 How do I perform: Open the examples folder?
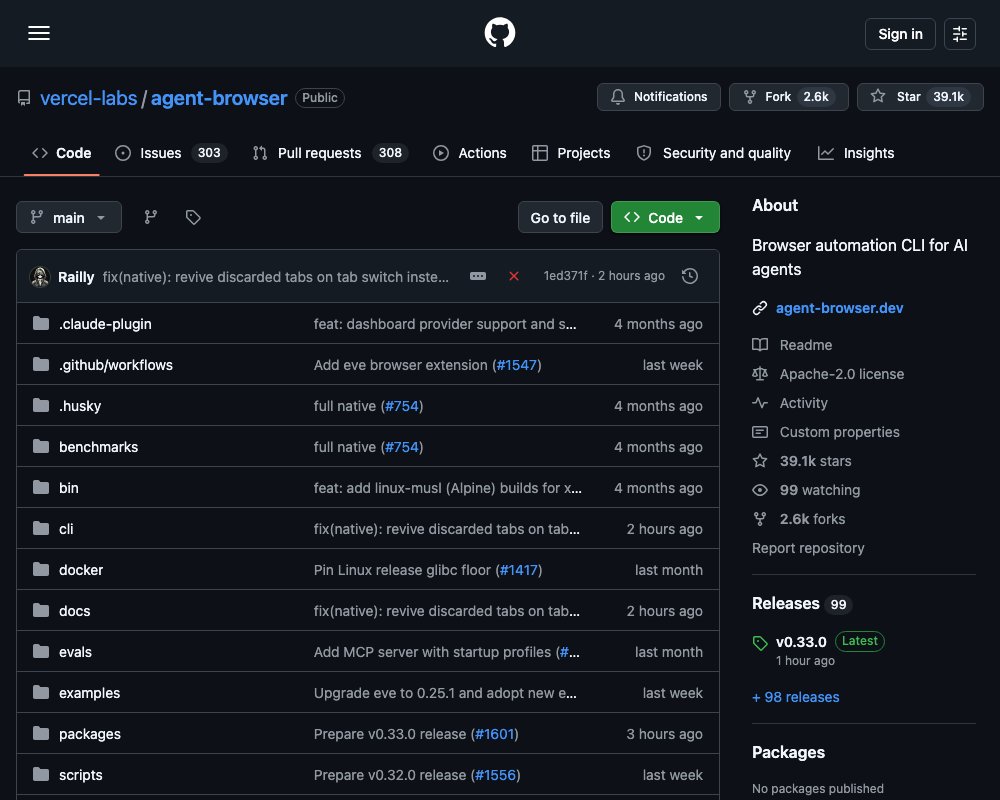coord(89,693)
